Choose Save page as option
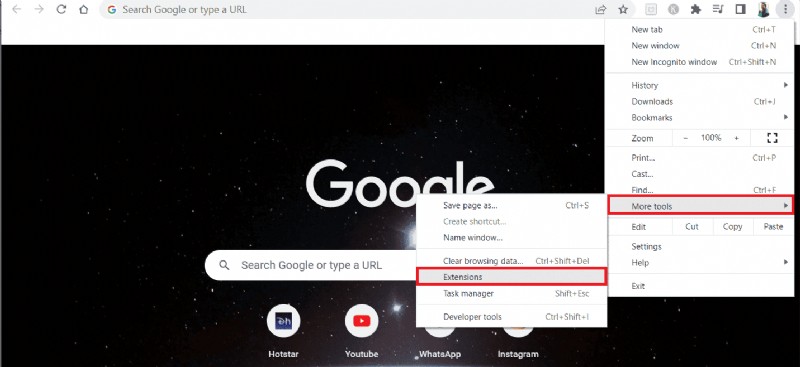 coord(512,206)
